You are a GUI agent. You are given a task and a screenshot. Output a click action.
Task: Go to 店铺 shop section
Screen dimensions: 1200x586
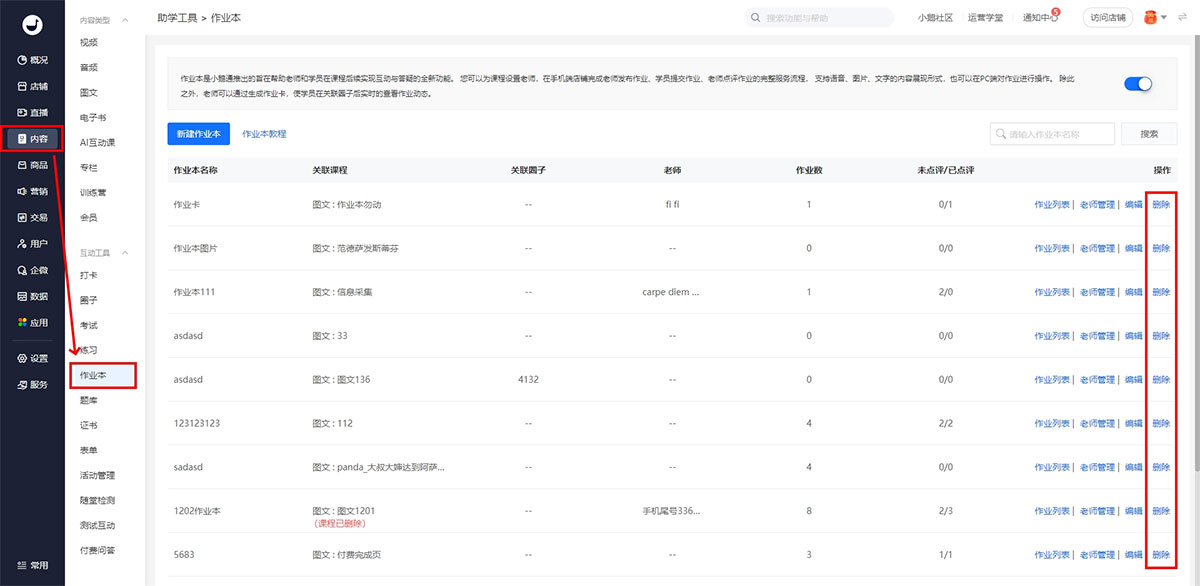coord(32,86)
